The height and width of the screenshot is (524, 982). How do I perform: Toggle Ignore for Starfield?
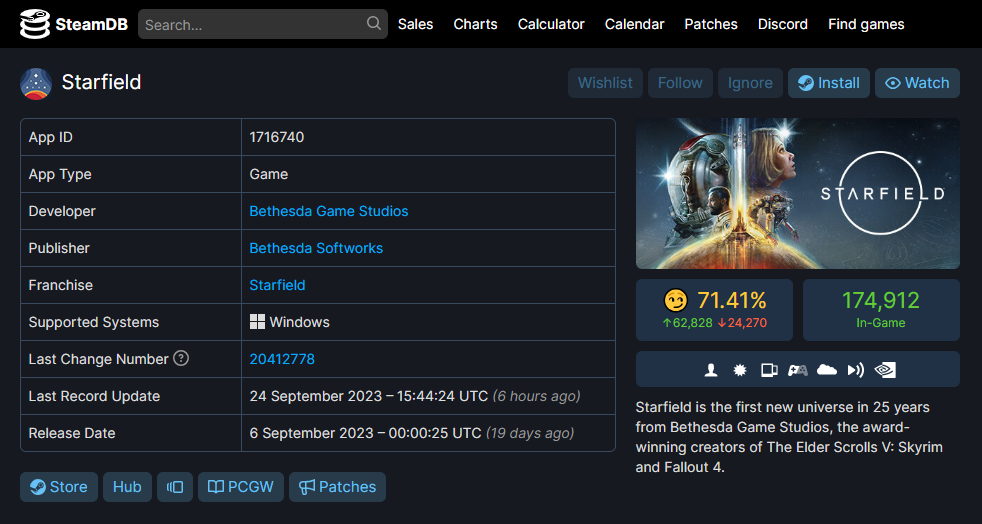[x=750, y=83]
